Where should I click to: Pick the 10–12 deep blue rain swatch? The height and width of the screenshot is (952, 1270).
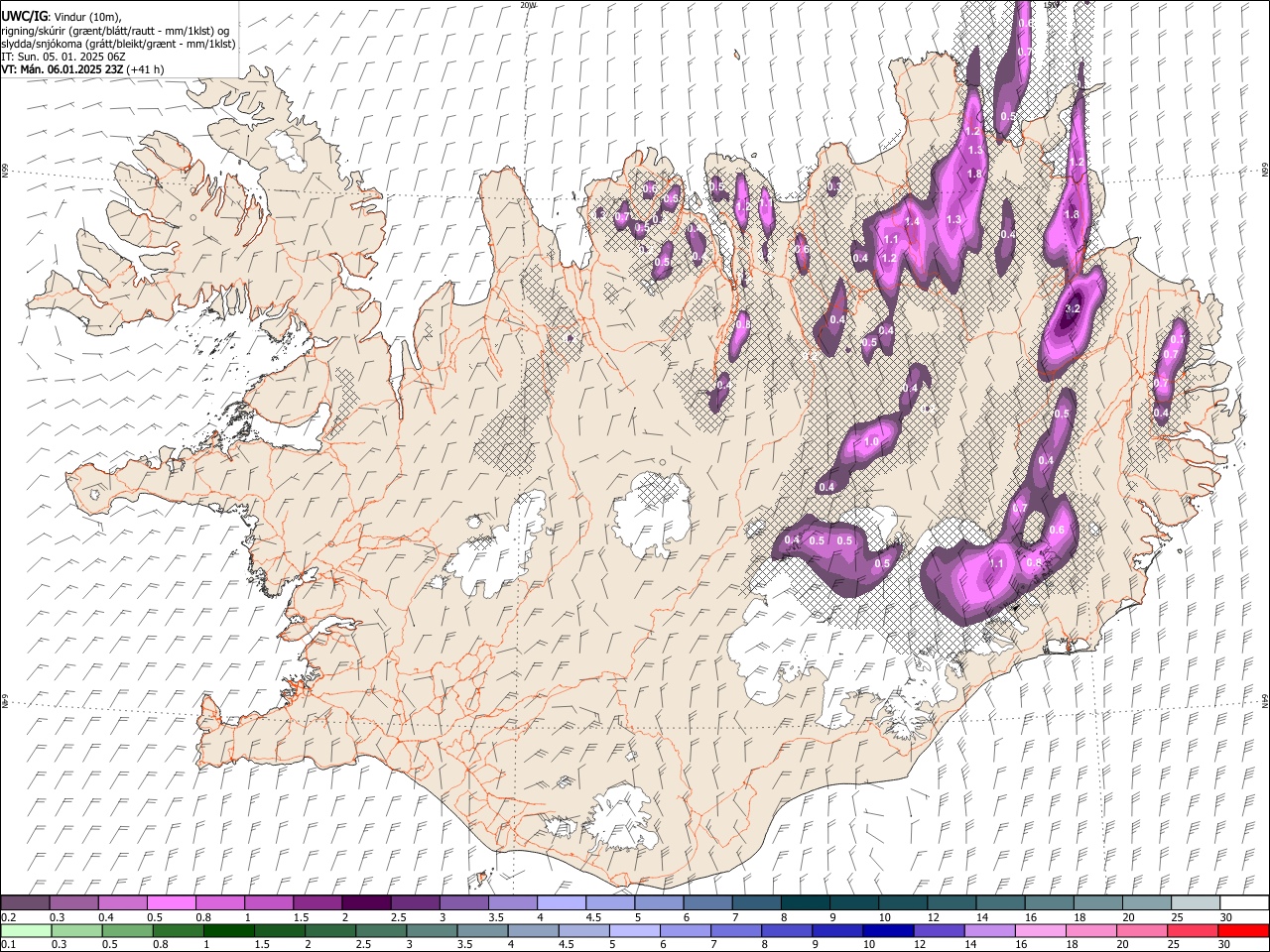point(887,930)
